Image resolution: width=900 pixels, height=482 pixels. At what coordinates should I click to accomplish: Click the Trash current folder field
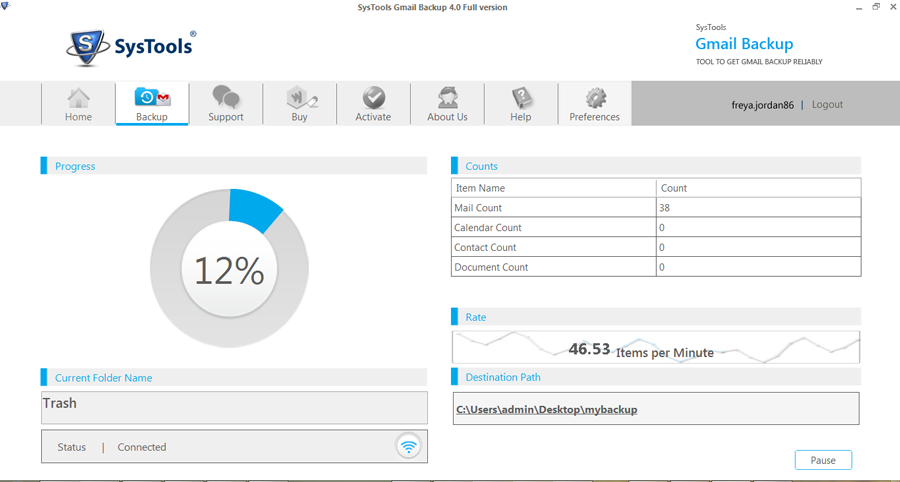point(234,407)
